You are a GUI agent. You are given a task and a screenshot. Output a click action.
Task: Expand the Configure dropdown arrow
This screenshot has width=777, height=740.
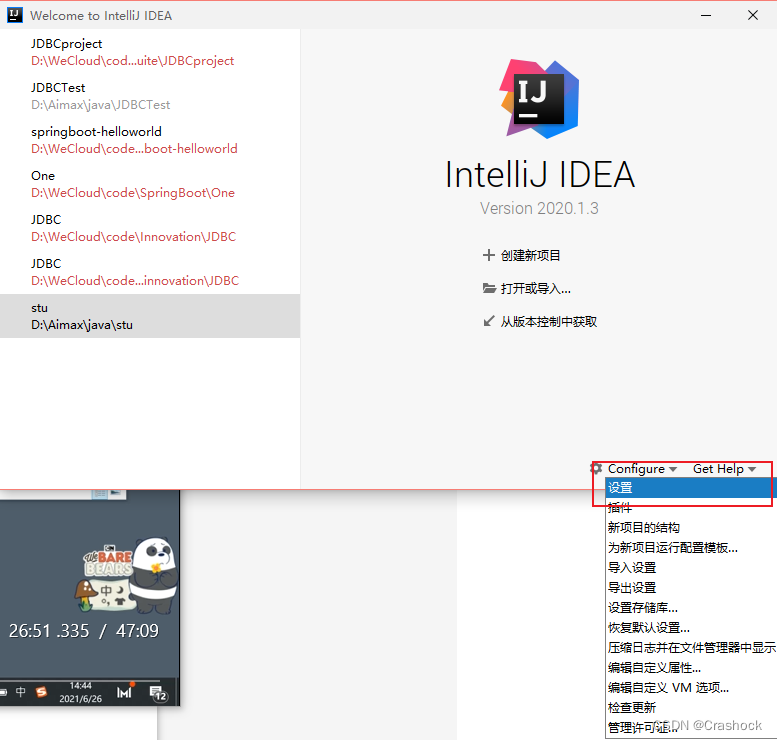point(673,469)
